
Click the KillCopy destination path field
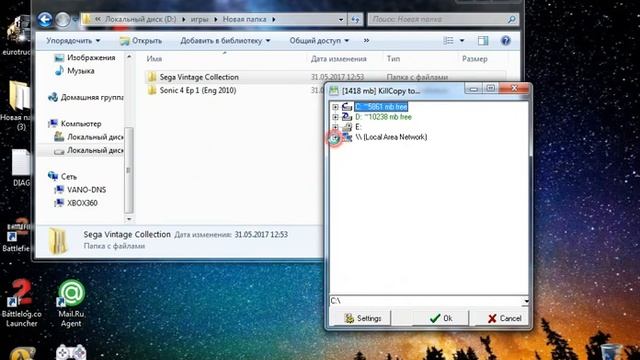click(x=426, y=301)
